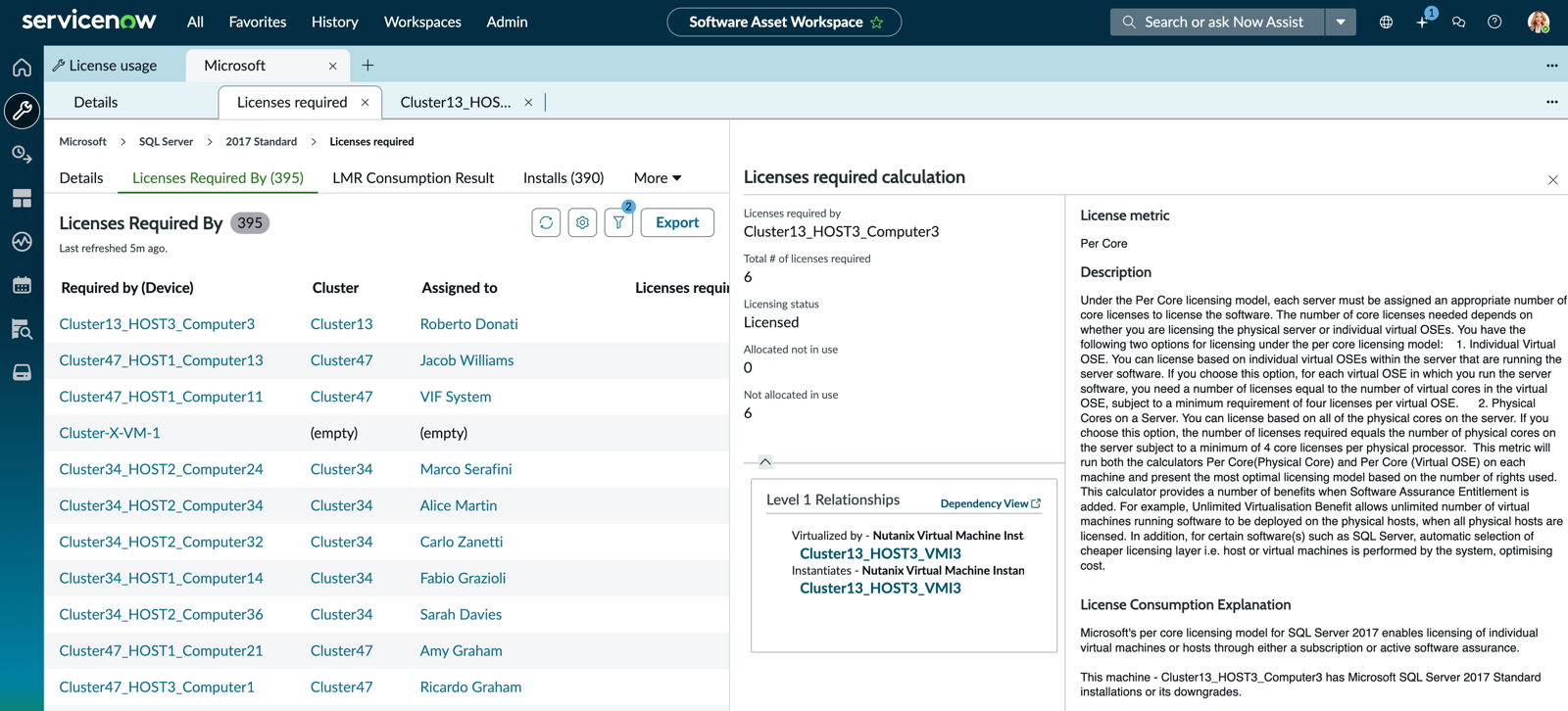
Task: Open the LMR Consumption Result tab
Action: pyautogui.click(x=414, y=178)
